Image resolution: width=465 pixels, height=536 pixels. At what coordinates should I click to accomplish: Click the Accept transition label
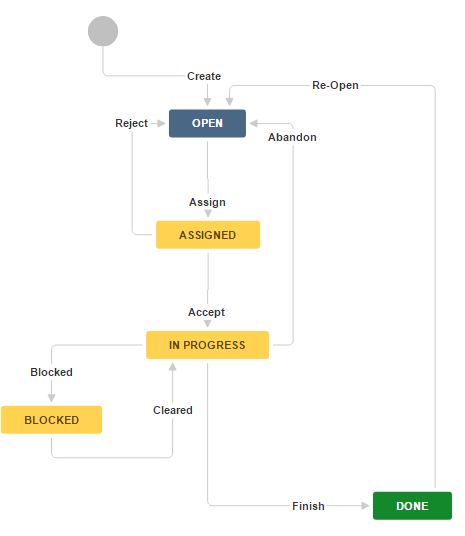(207, 312)
